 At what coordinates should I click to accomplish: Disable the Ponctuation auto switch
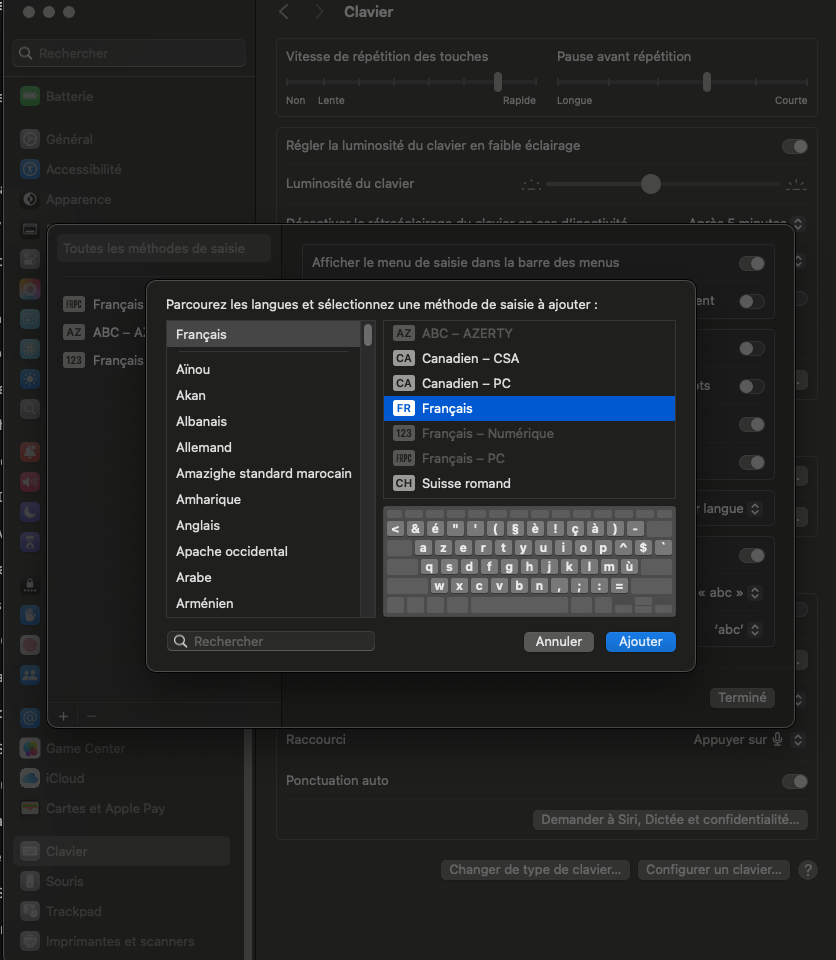coord(794,781)
